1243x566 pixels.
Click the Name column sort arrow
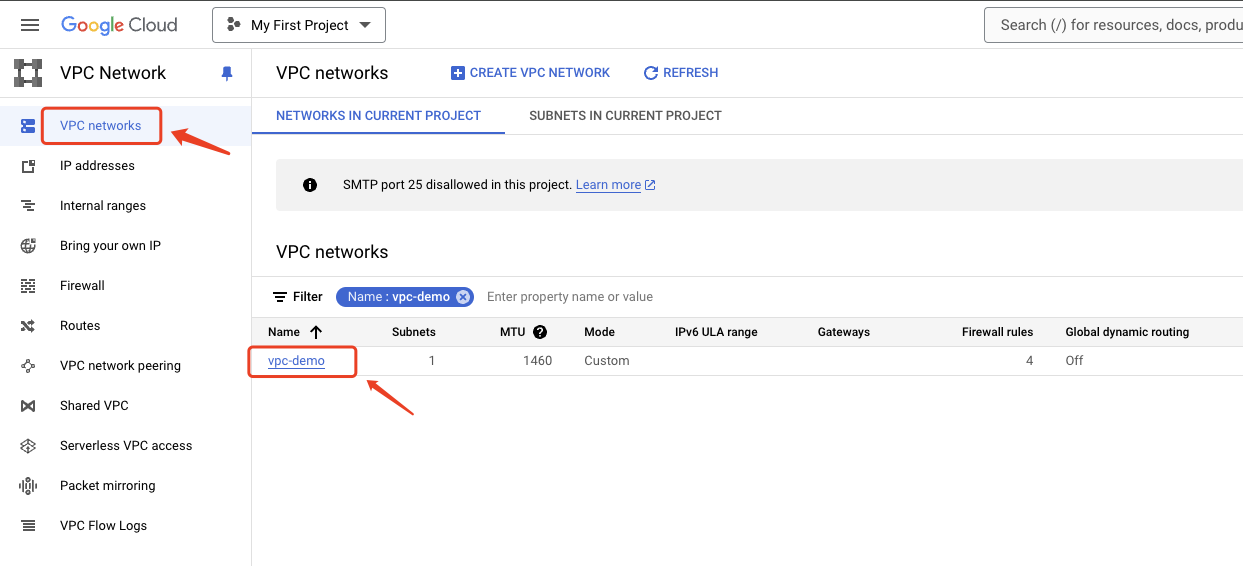316,332
